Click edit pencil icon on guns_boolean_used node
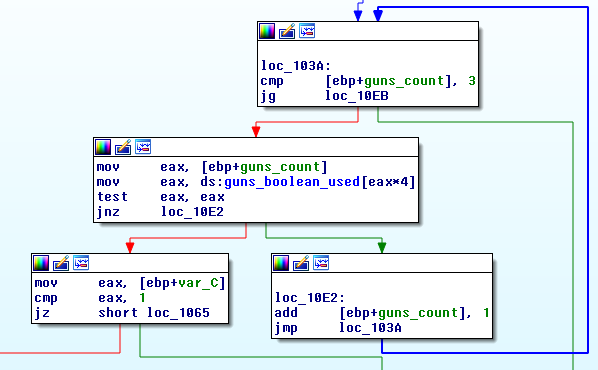This screenshot has width=598, height=370. coord(123,147)
